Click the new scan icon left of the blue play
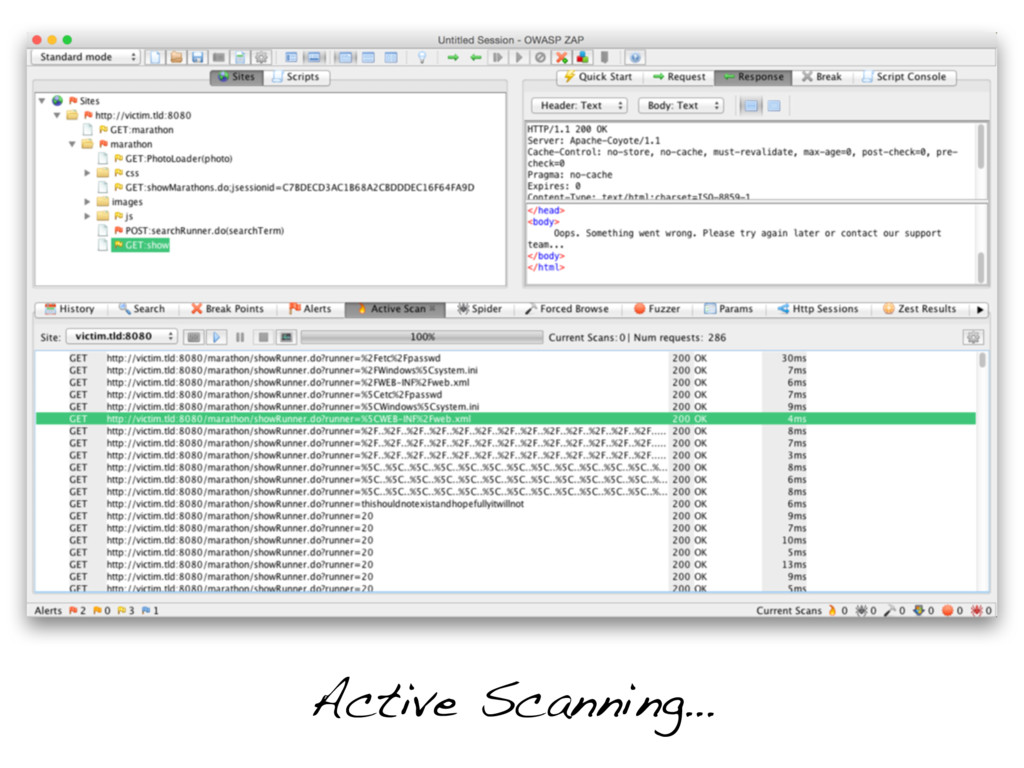This screenshot has width=1024, height=768. tap(193, 337)
